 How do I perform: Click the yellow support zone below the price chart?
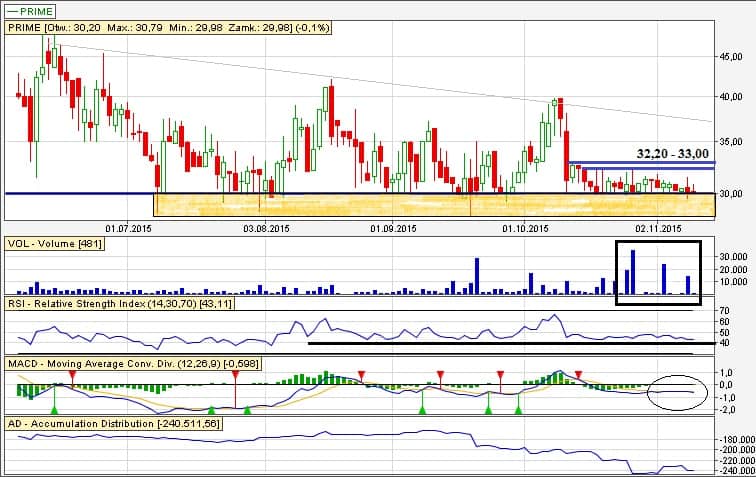click(400, 205)
